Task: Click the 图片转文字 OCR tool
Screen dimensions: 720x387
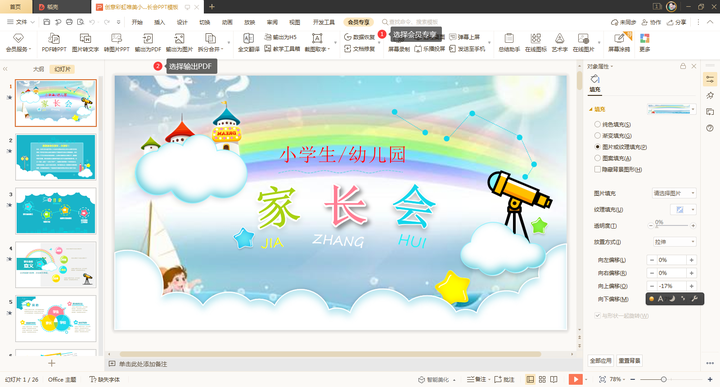Action: [x=85, y=42]
